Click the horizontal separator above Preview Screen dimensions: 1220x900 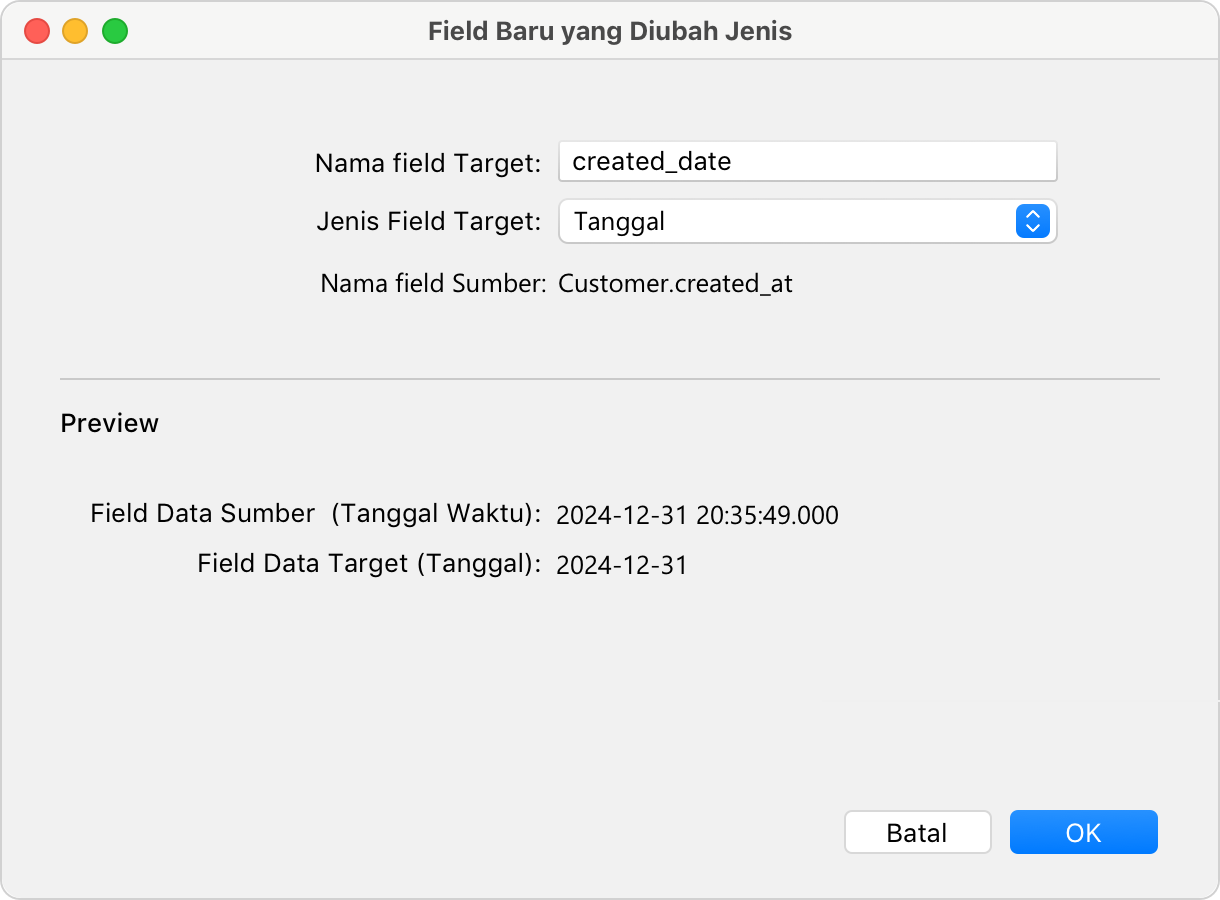click(609, 379)
